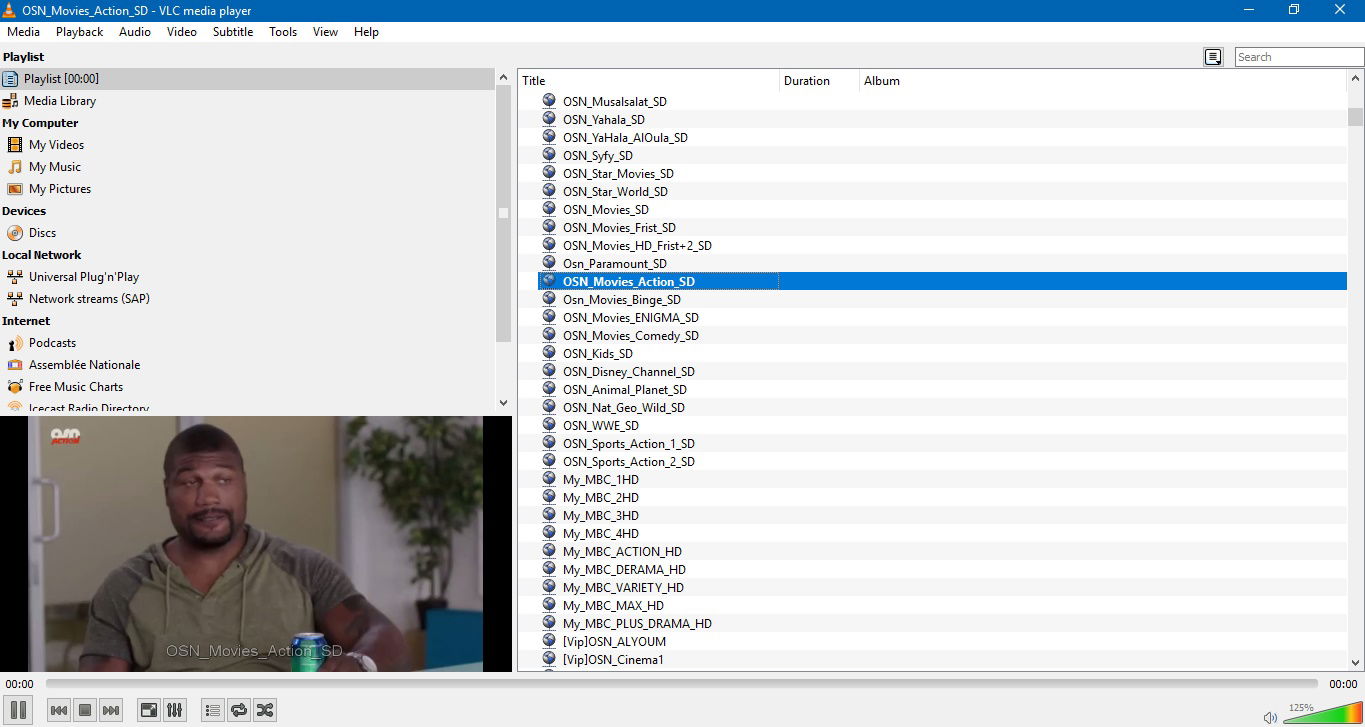Enable random shuffle playback
Image resolution: width=1365 pixels, height=727 pixels.
point(264,710)
